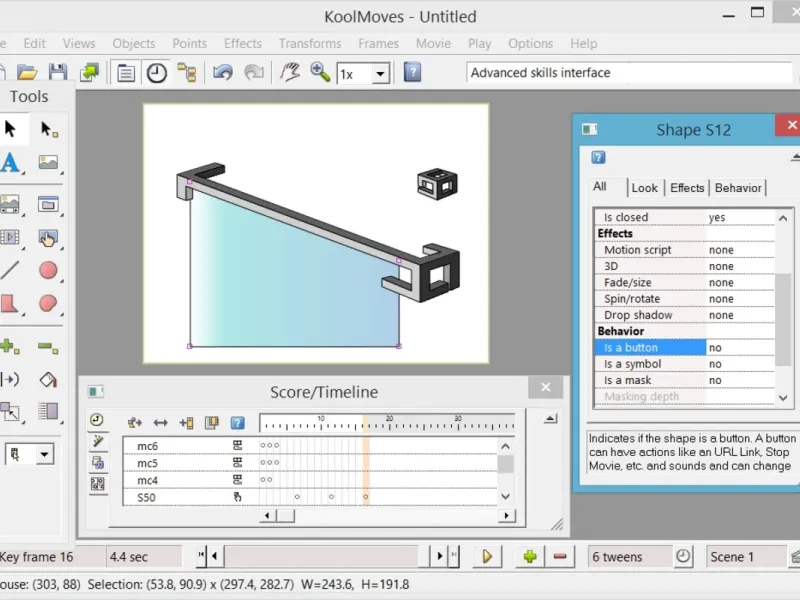The height and width of the screenshot is (600, 800).
Task: Select the S50 row in timeline
Action: (310, 497)
